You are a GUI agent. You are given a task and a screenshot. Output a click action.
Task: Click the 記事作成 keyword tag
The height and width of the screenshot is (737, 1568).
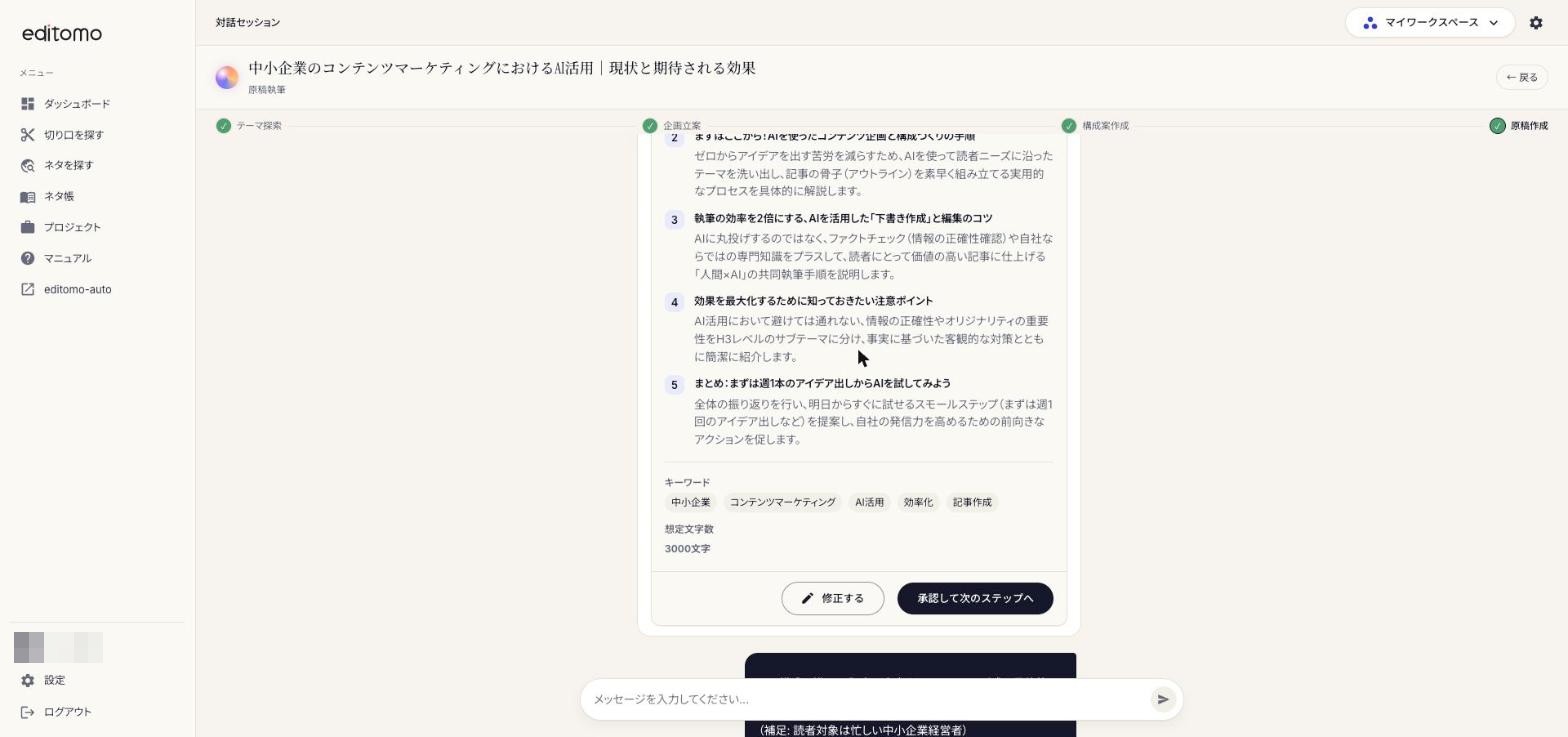972,502
